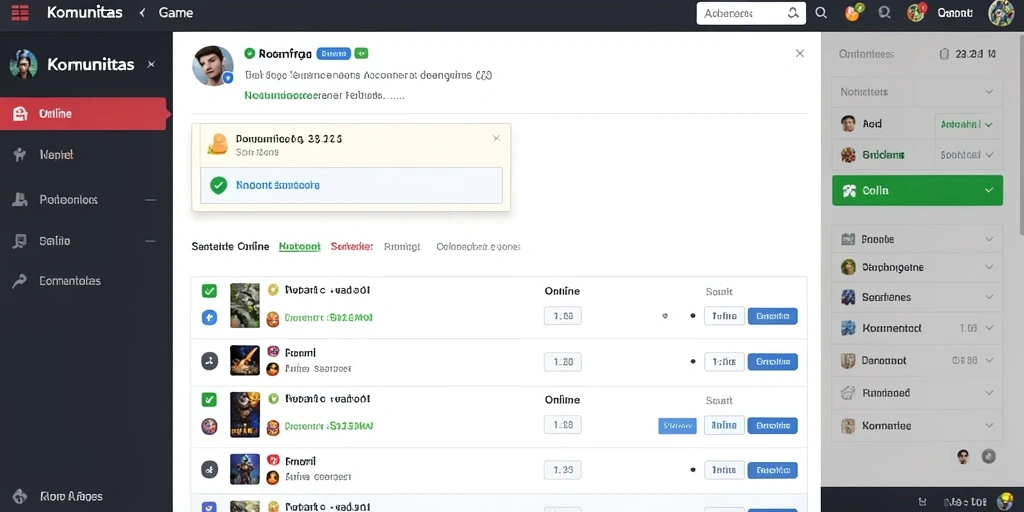Open profile avatar at top-right corner

pos(1000,13)
